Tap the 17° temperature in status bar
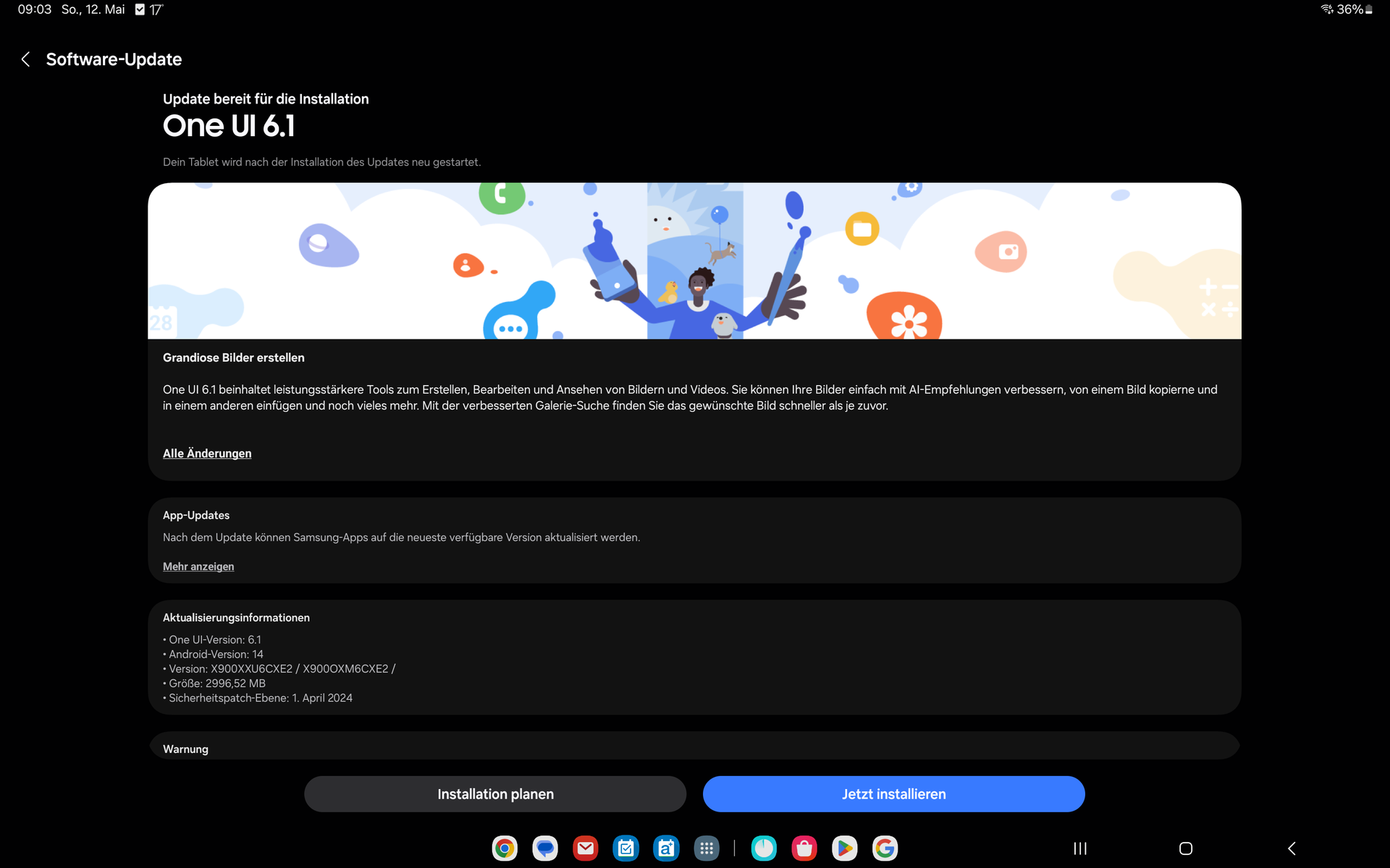This screenshot has width=1390, height=868. coord(156,9)
